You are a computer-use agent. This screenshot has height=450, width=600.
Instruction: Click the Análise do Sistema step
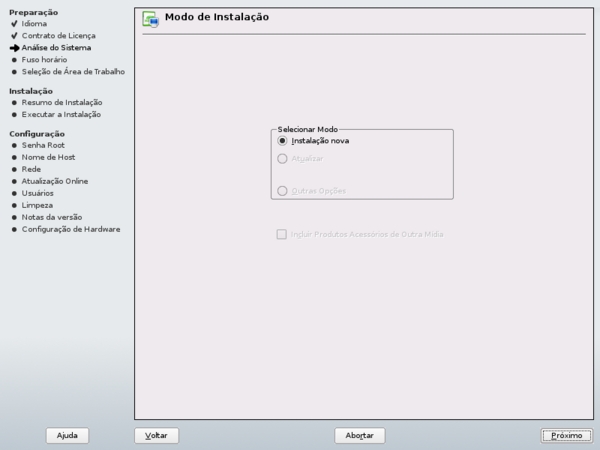[x=56, y=48]
